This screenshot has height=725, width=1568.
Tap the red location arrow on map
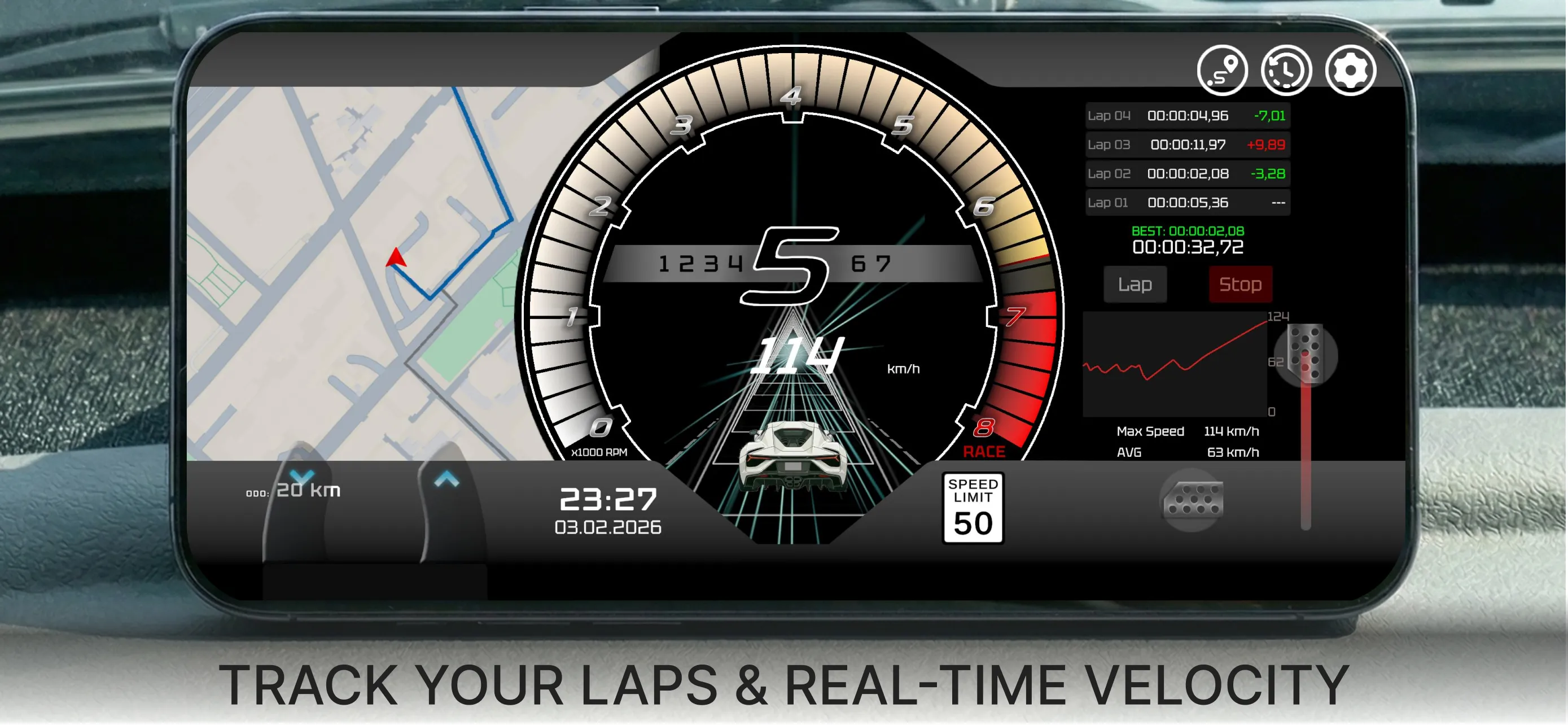(396, 258)
